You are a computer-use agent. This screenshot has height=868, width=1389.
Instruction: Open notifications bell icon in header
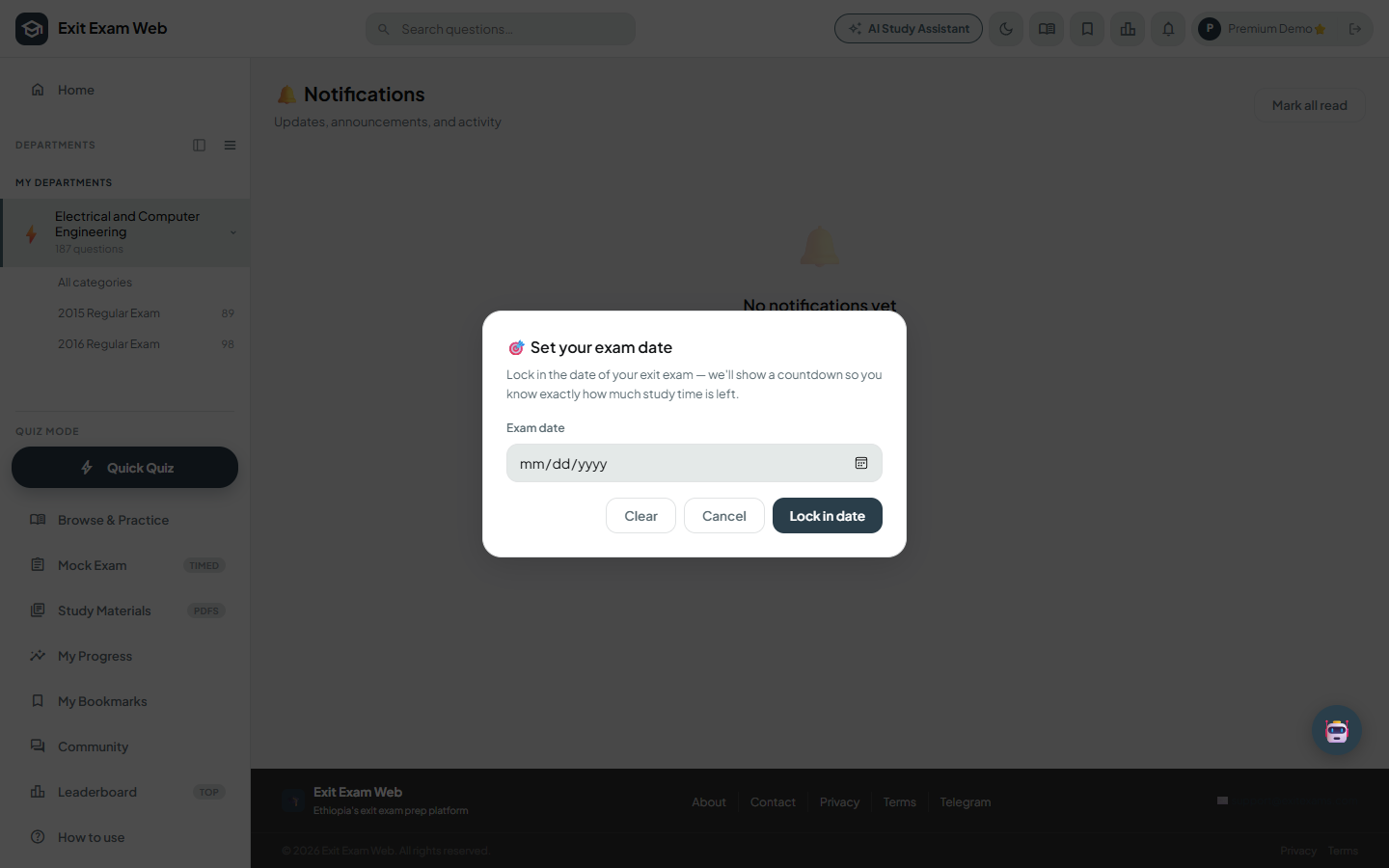(x=1168, y=29)
